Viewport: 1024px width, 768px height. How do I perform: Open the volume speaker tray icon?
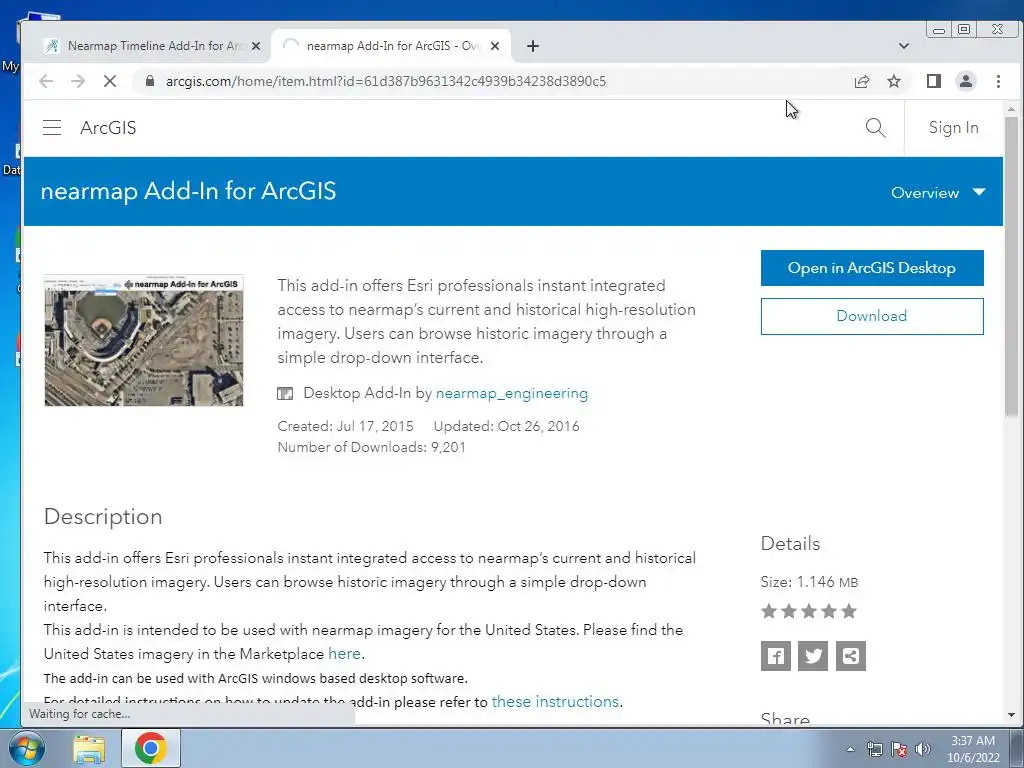tap(923, 749)
